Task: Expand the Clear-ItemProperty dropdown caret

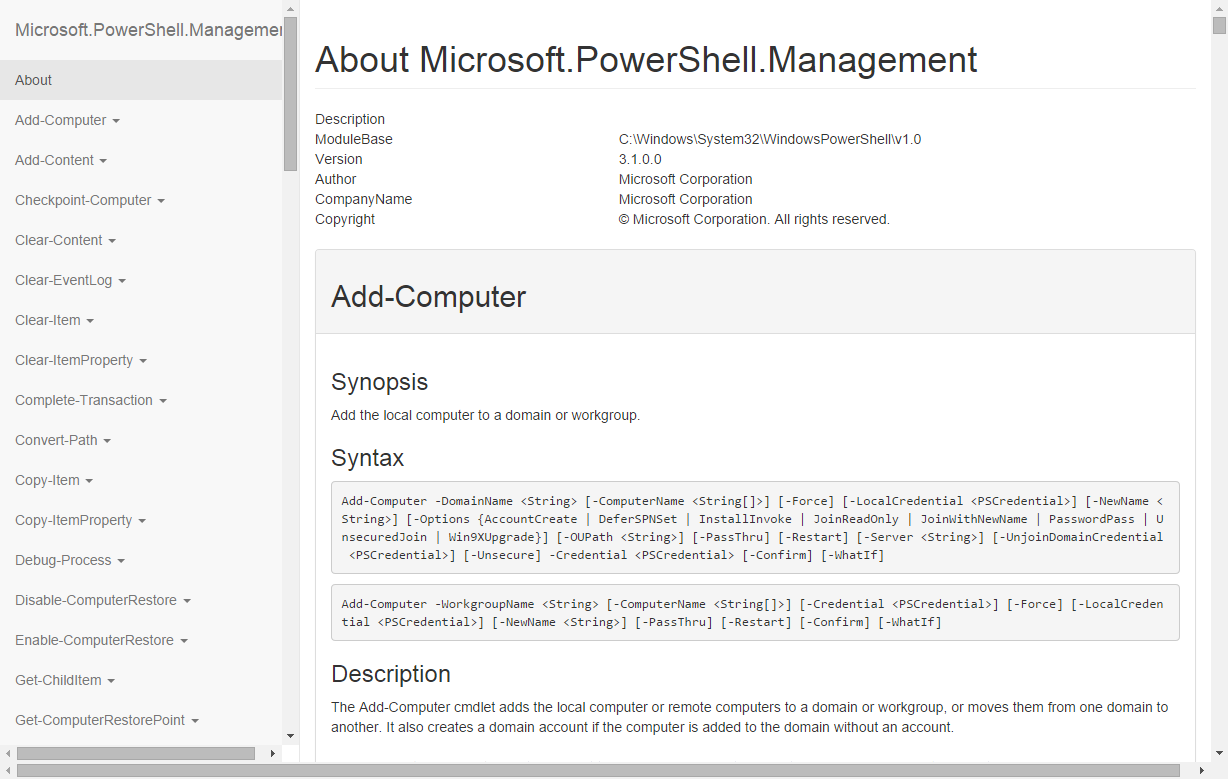Action: pos(143,361)
